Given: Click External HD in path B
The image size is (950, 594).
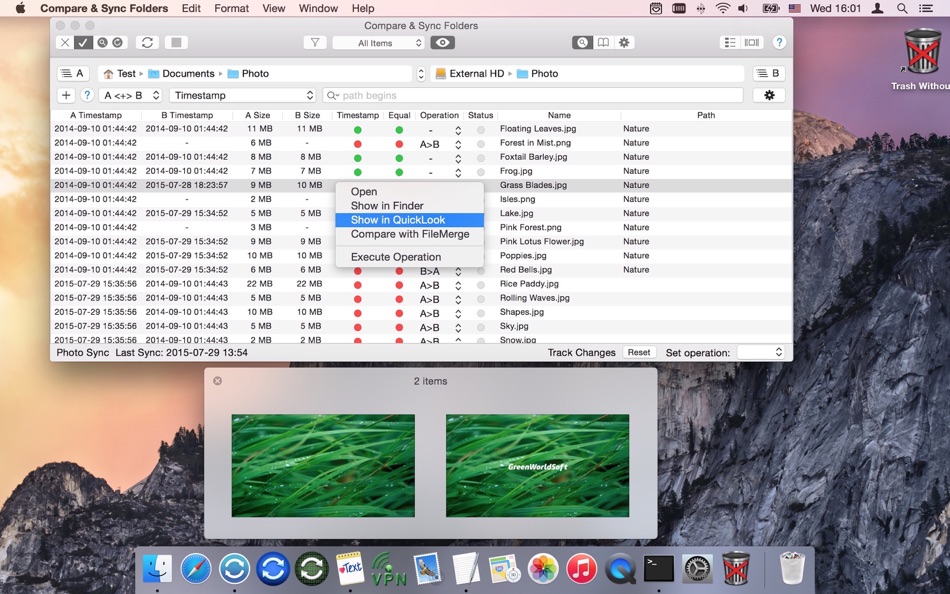Looking at the screenshot, I should click(470, 73).
